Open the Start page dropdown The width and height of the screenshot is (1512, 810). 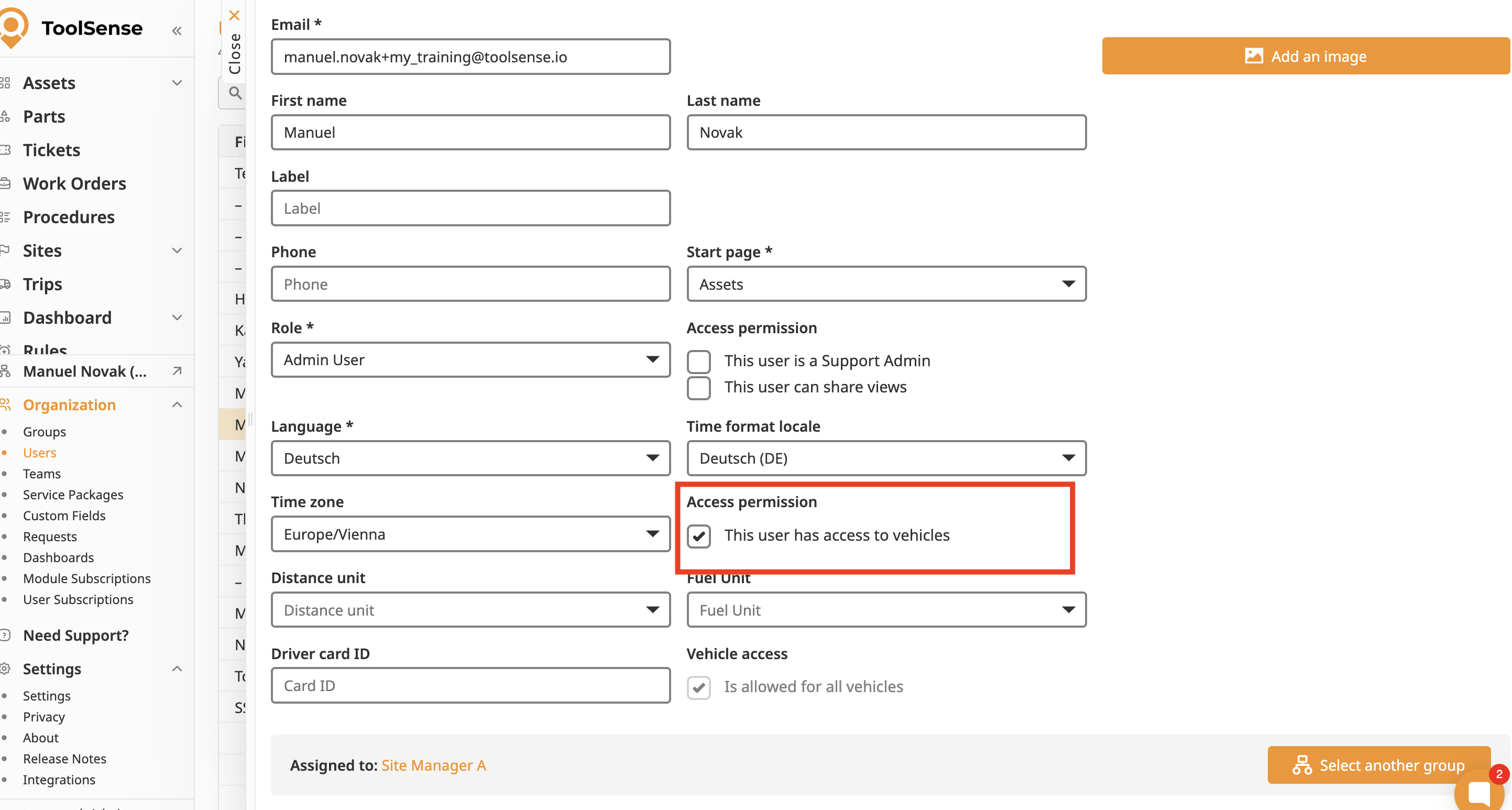coord(886,284)
